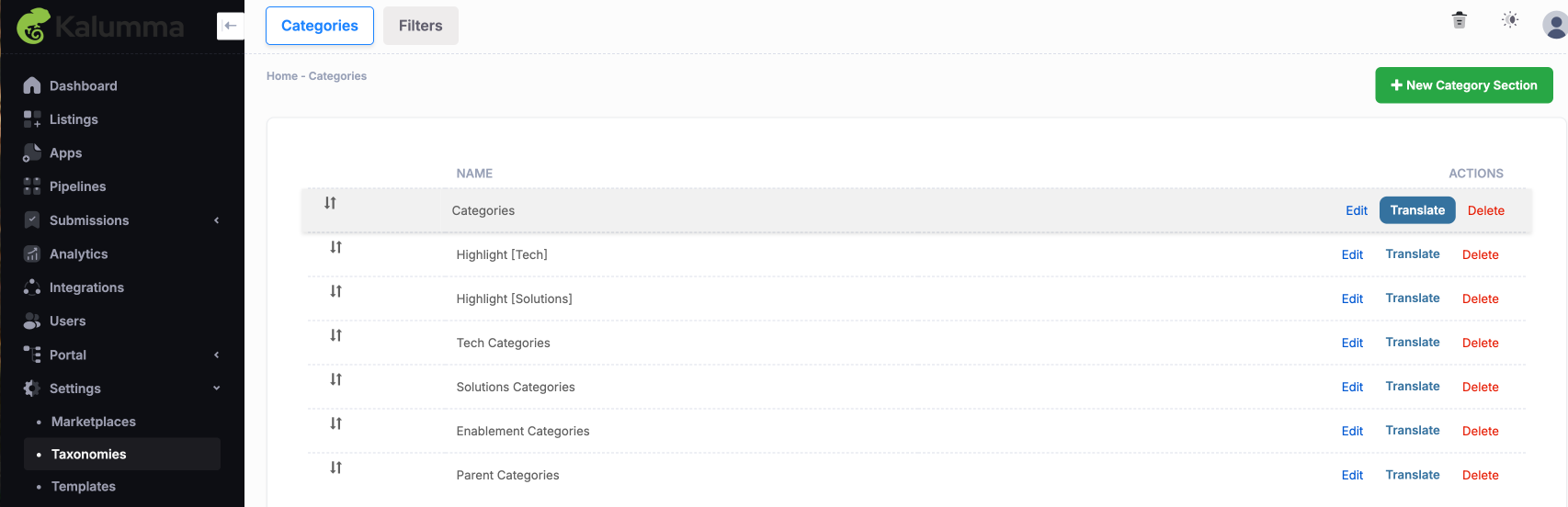Toggle light/dark theme sun icon

click(1510, 20)
